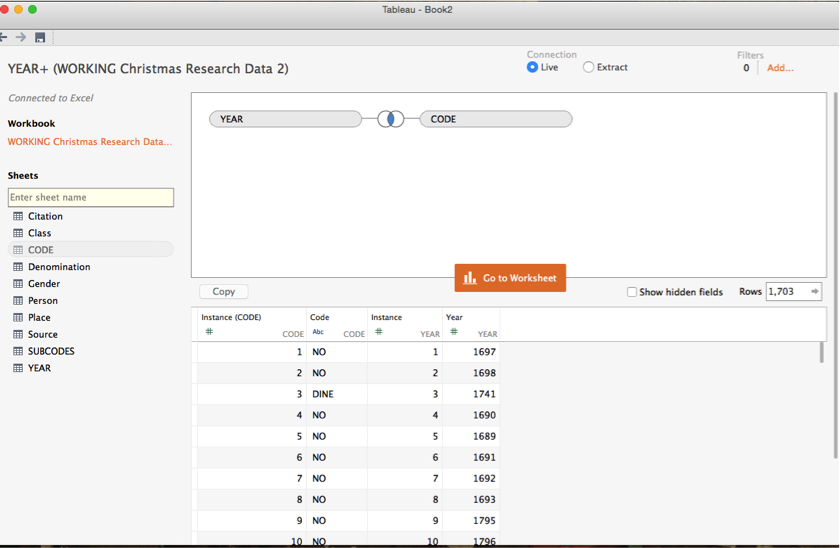840x548 pixels.
Task: Click the data source title YEAR+
Action: (x=148, y=69)
